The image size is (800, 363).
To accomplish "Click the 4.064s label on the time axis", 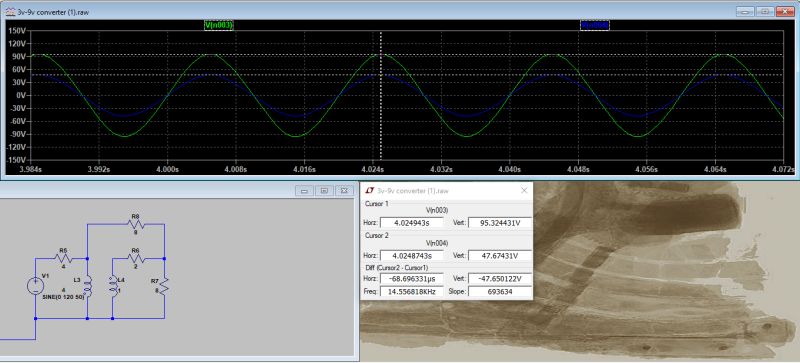I will (x=714, y=169).
